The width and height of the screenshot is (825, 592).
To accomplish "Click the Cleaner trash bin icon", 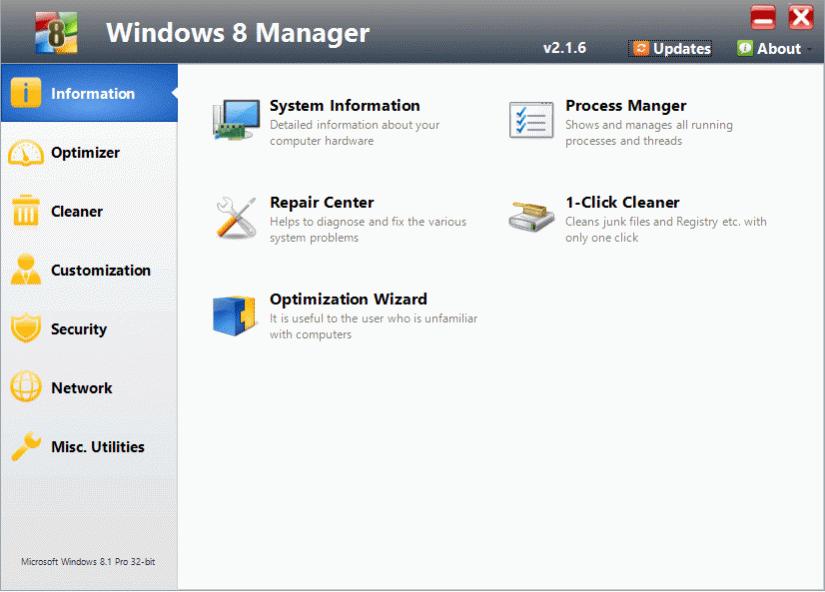I will (25, 211).
